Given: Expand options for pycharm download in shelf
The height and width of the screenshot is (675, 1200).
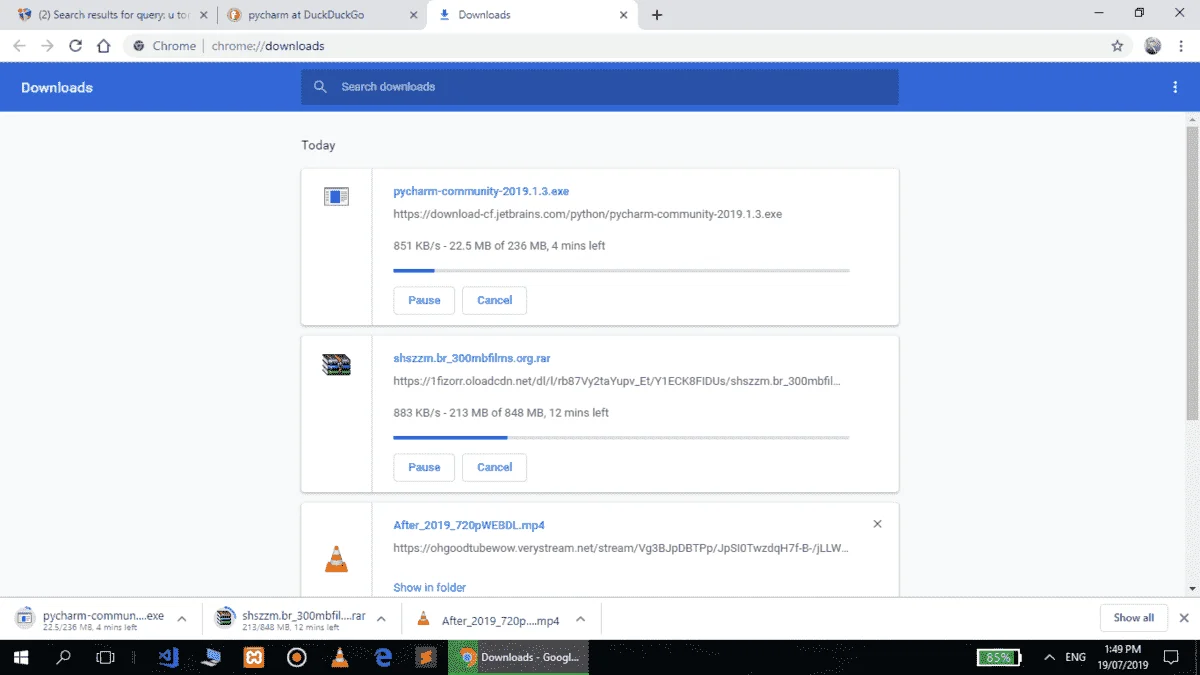Looking at the screenshot, I should coord(182,619).
